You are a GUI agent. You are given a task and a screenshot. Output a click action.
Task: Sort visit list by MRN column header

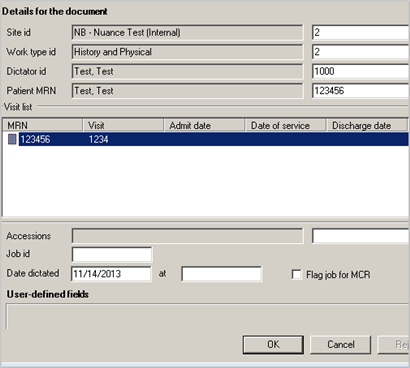(42, 125)
